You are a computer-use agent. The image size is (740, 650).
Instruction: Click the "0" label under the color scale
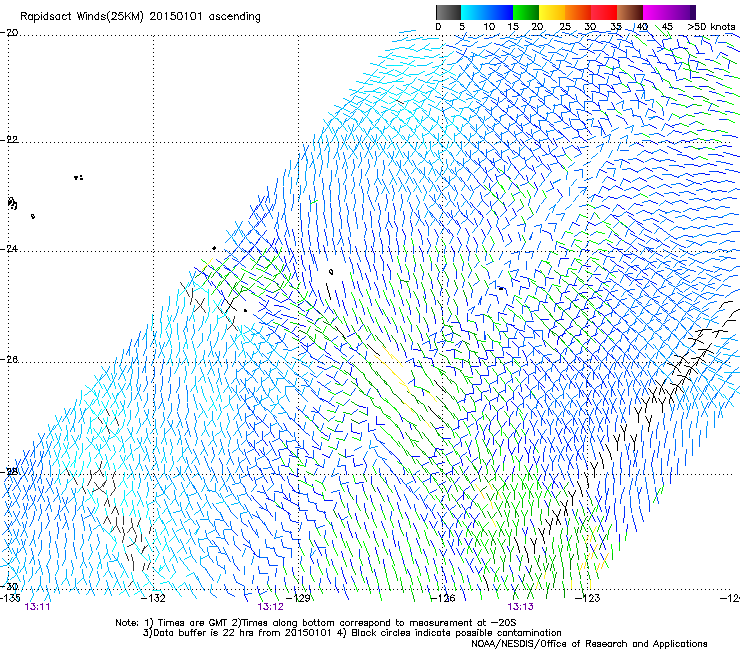[438, 27]
